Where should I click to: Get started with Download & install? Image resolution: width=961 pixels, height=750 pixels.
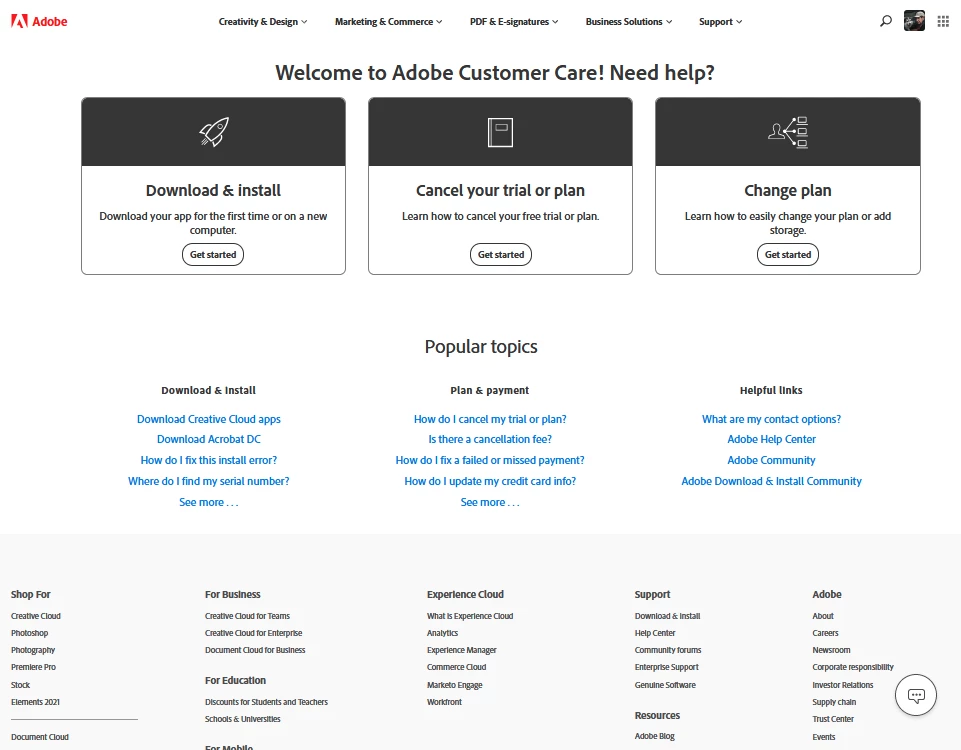pos(213,254)
